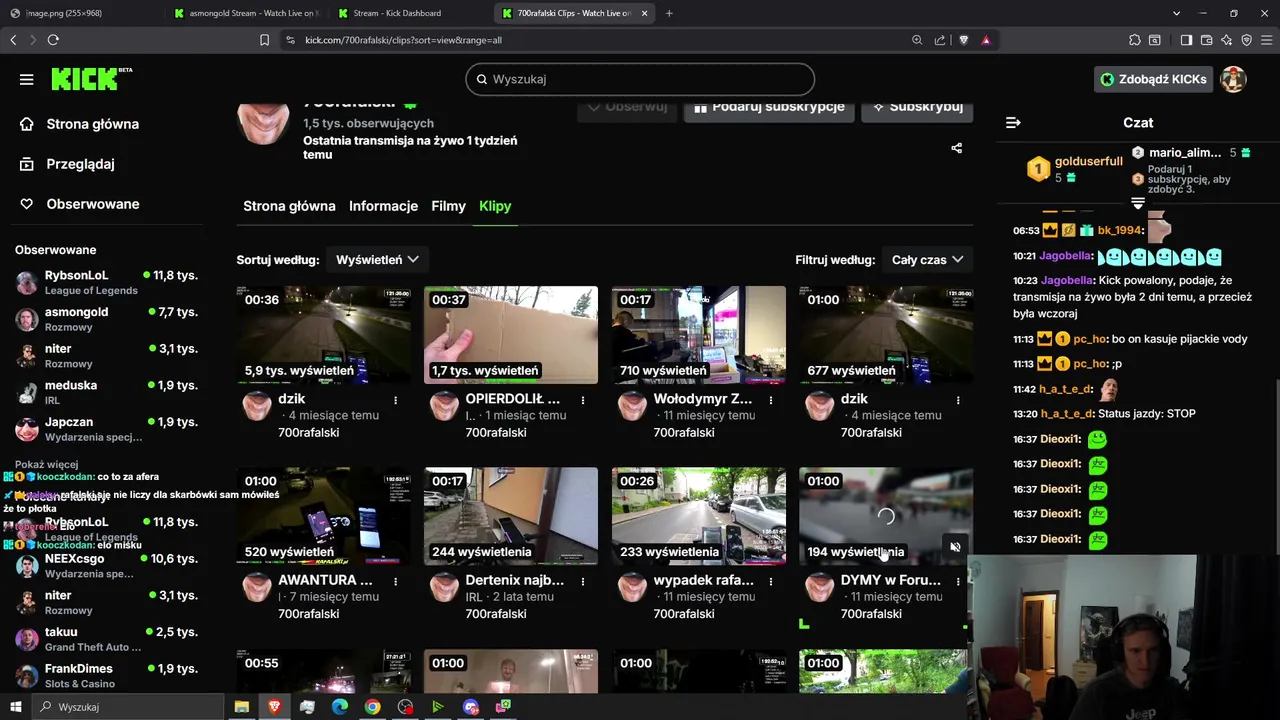The image size is (1280, 720).
Task: Expand the pinned gift leaderboard in chat
Action: tap(1138, 203)
